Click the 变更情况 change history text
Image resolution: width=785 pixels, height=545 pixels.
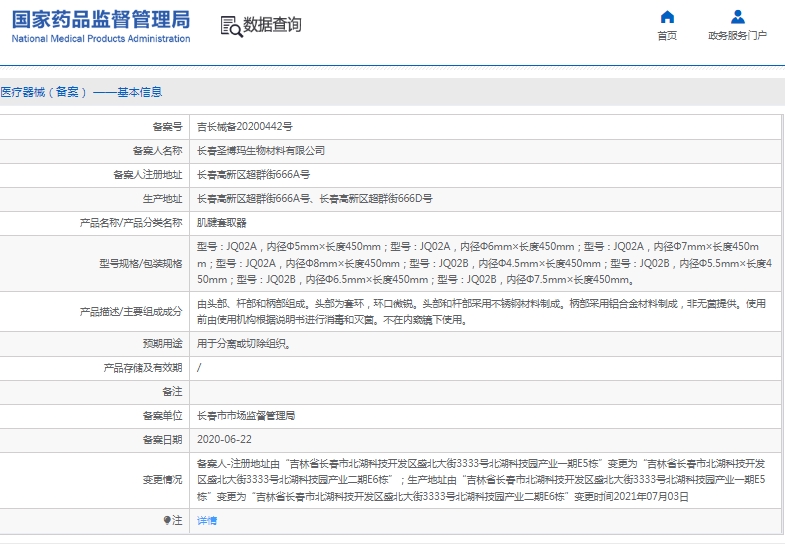click(481, 480)
